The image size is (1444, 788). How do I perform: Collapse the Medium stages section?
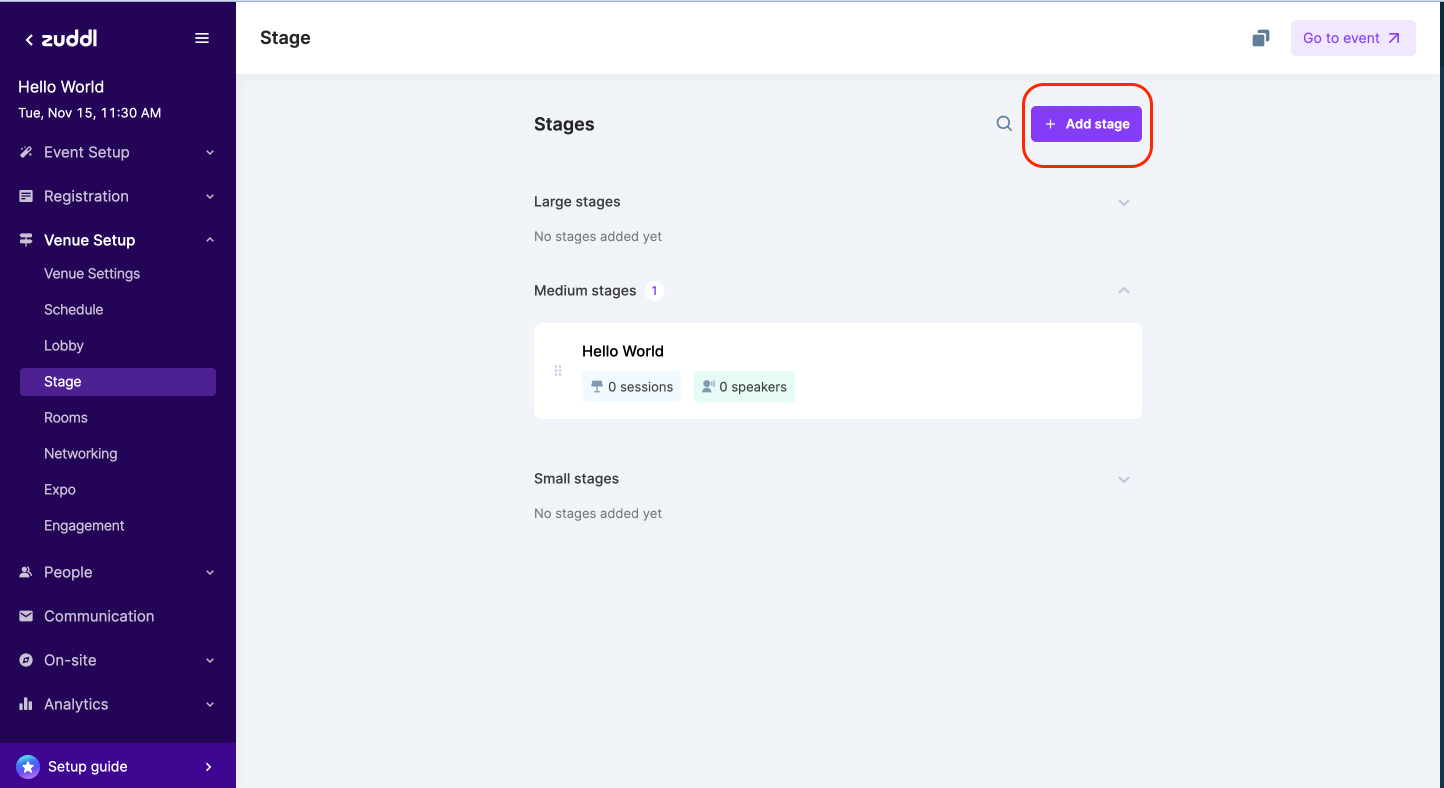pyautogui.click(x=1124, y=291)
